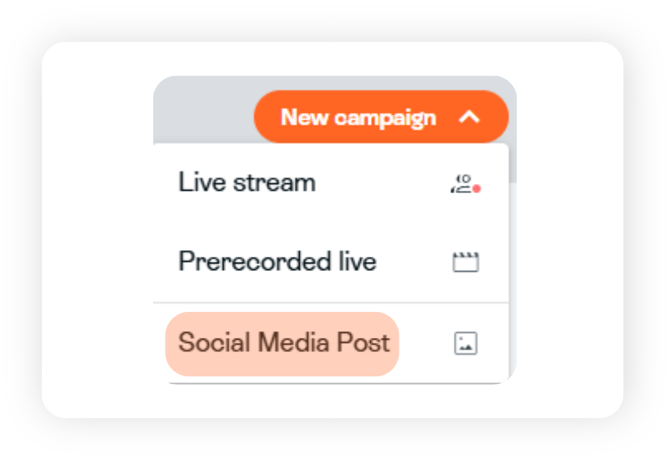Click the empty space in the Prerecorded live row
This screenshot has height=460, width=670.
click(x=415, y=262)
